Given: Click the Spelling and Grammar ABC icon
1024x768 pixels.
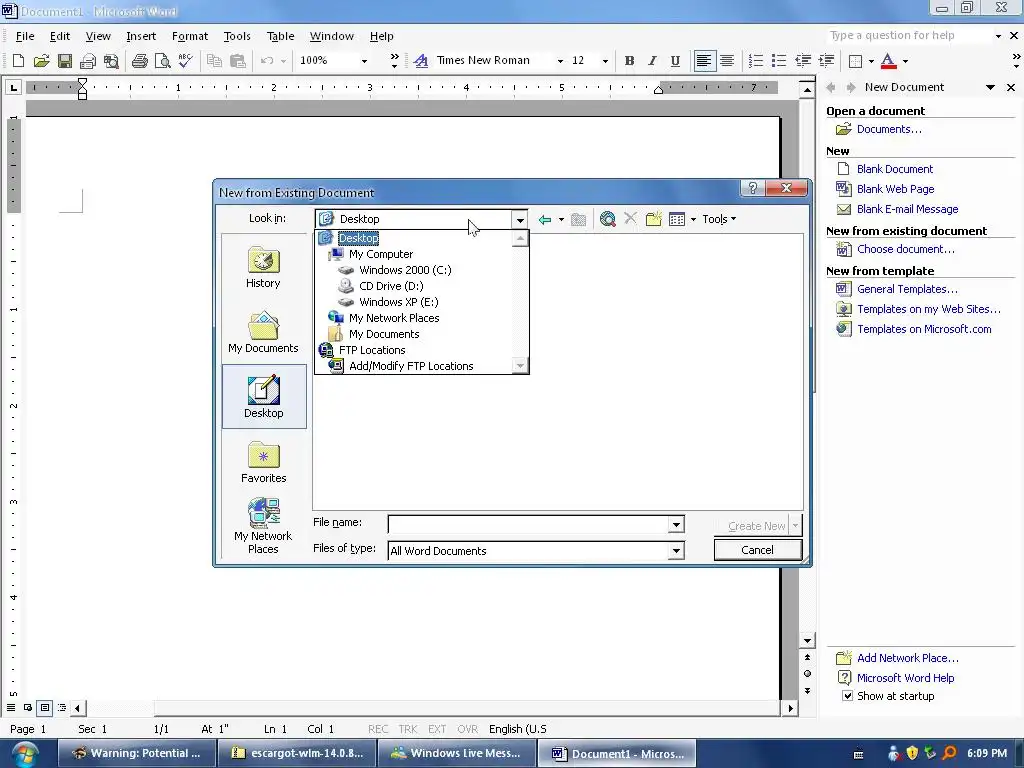Looking at the screenshot, I should click(185, 61).
